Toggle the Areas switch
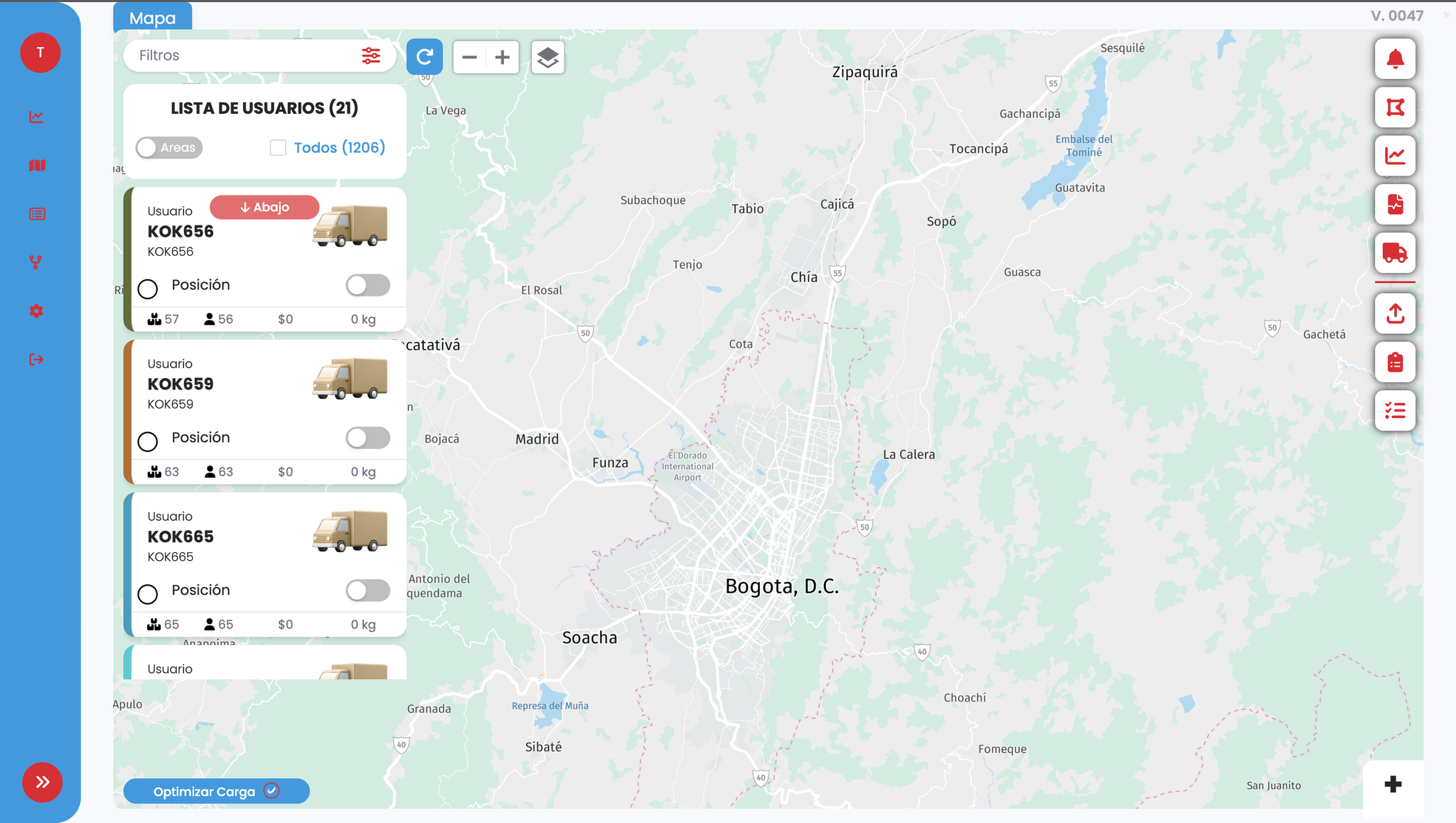This screenshot has width=1456, height=823. (x=168, y=147)
